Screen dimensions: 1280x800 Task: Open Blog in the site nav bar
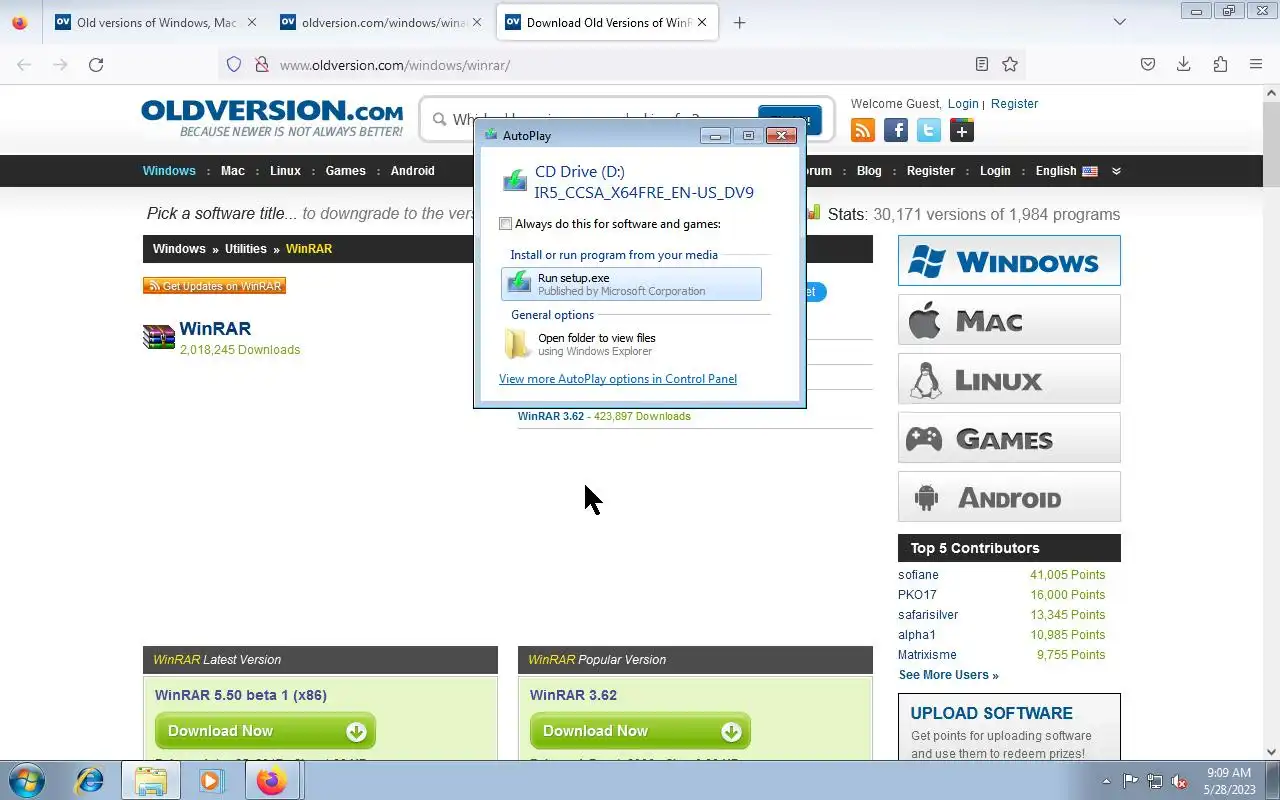pos(869,171)
